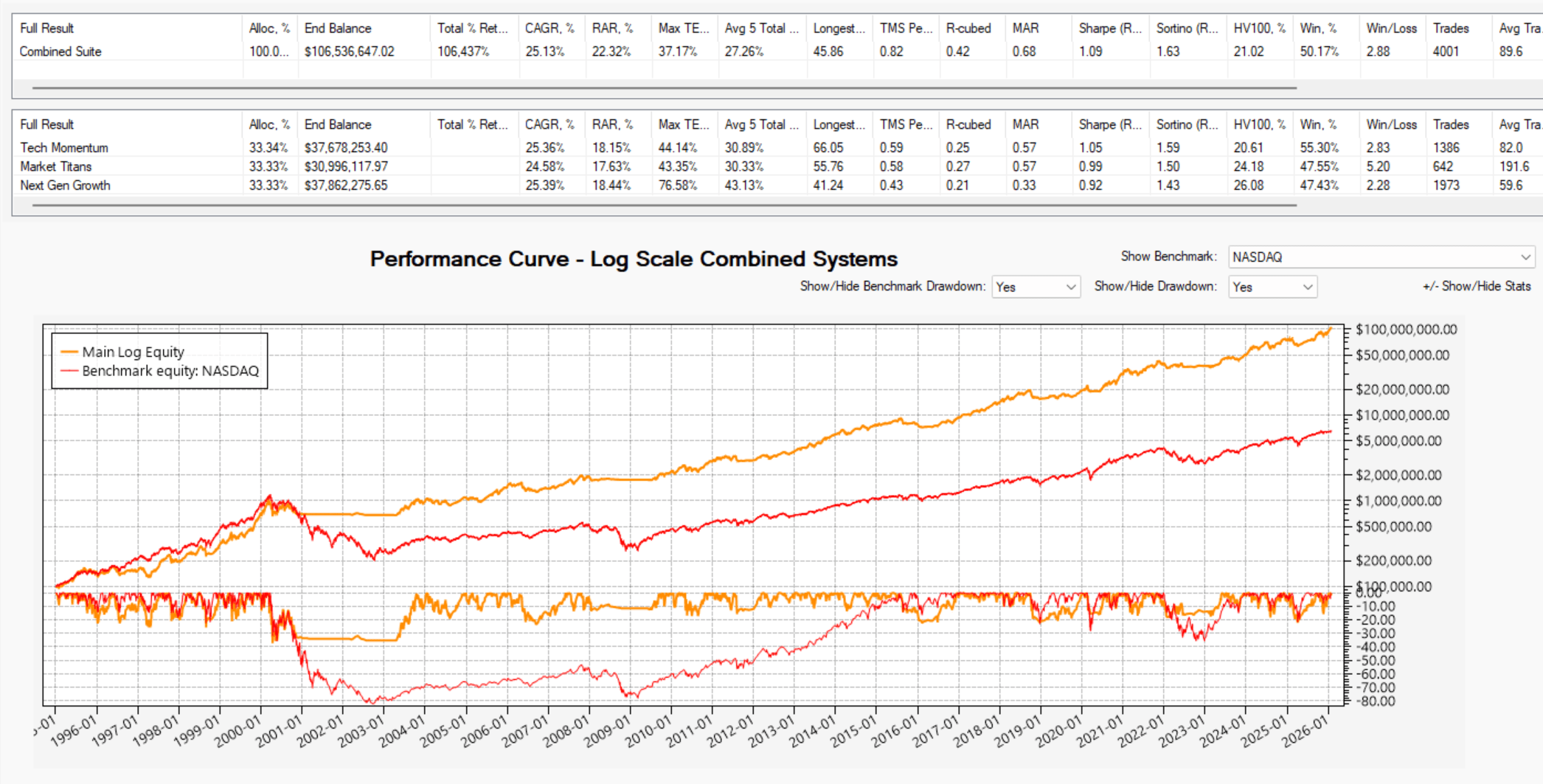Screen dimensions: 1543x784
Task: Open the Show Benchmark NASDAQ dropdown
Action: click(x=1381, y=257)
